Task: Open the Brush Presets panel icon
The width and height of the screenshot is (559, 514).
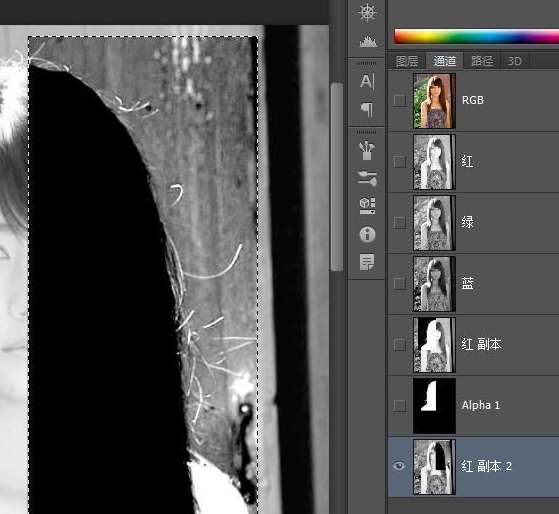Action: 367,150
